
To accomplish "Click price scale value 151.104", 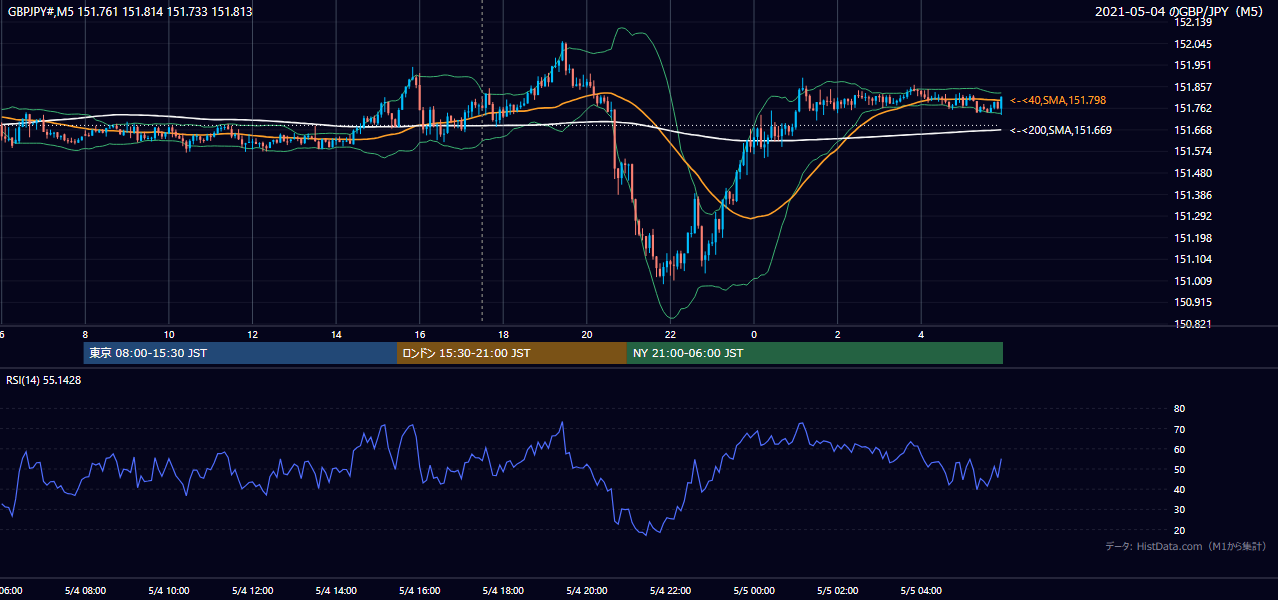I will click(x=1192, y=259).
